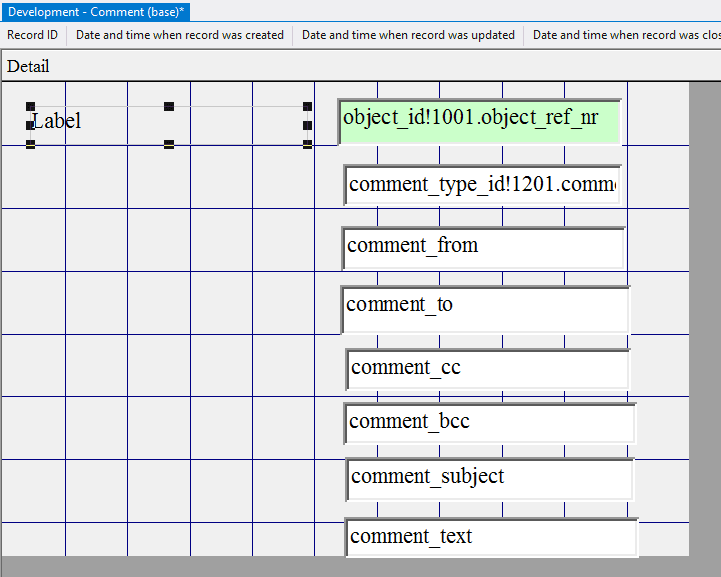This screenshot has height=577, width=721.
Task: Click the top-center sizing handle of Label
Action: tap(169, 106)
